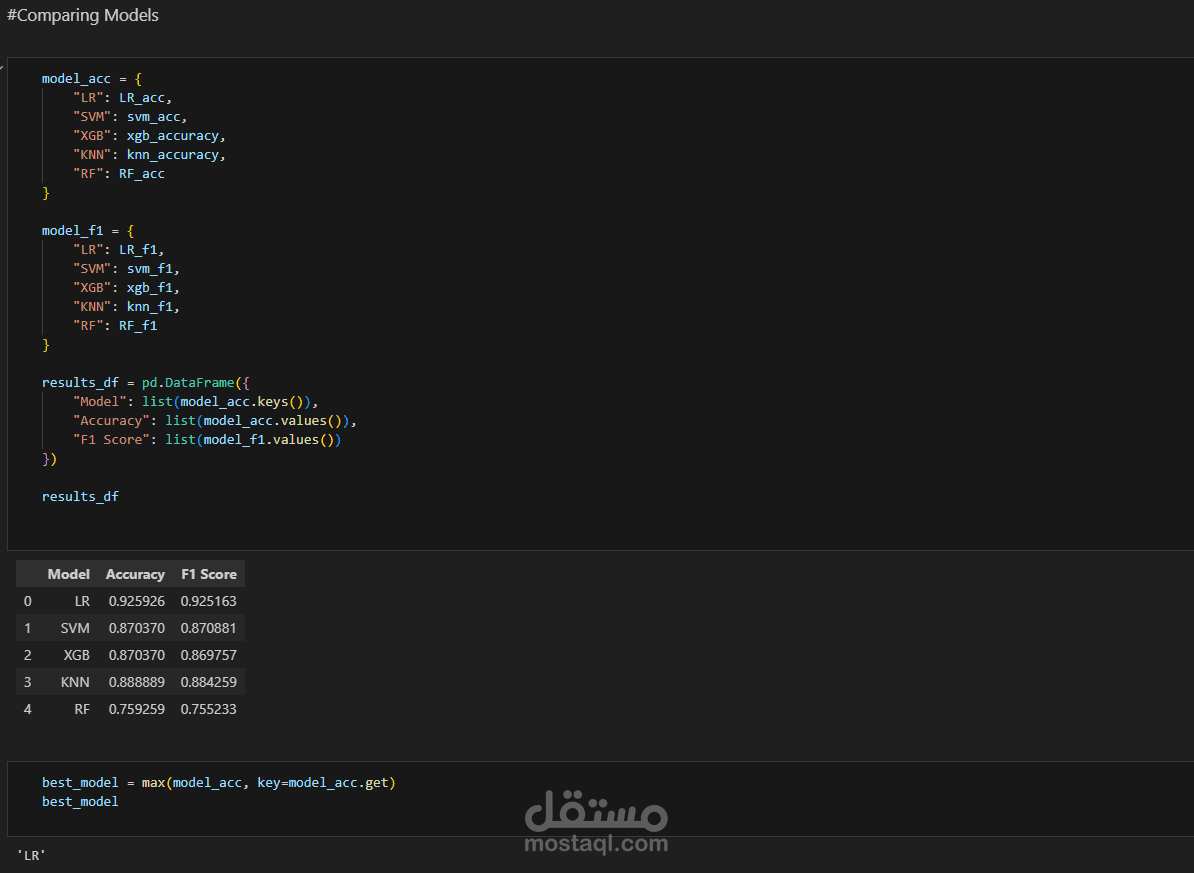Click F1 score value 0.884259

(209, 682)
